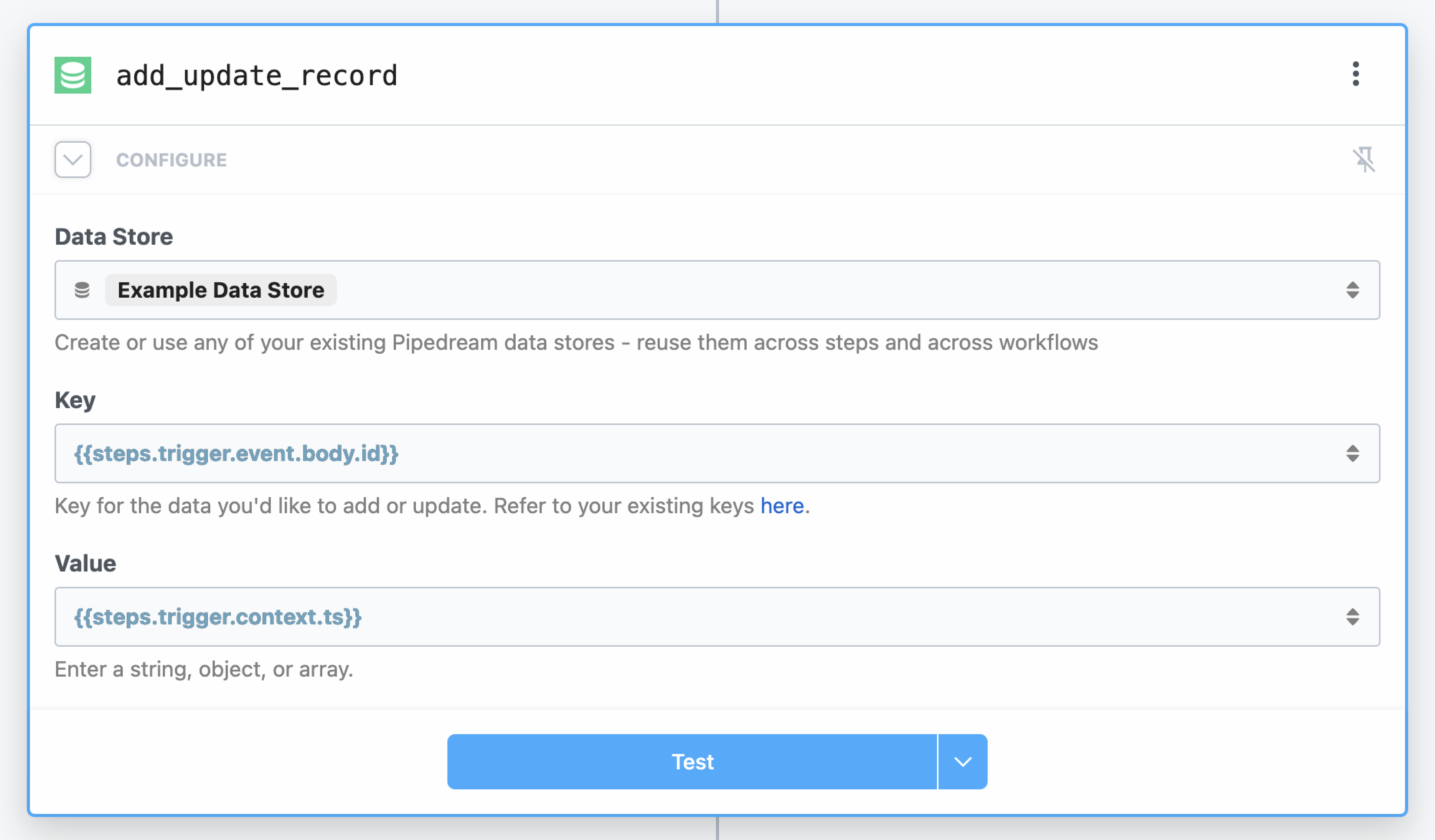Click the Pipedream data stores description text
1435x840 pixels.
tap(576, 343)
